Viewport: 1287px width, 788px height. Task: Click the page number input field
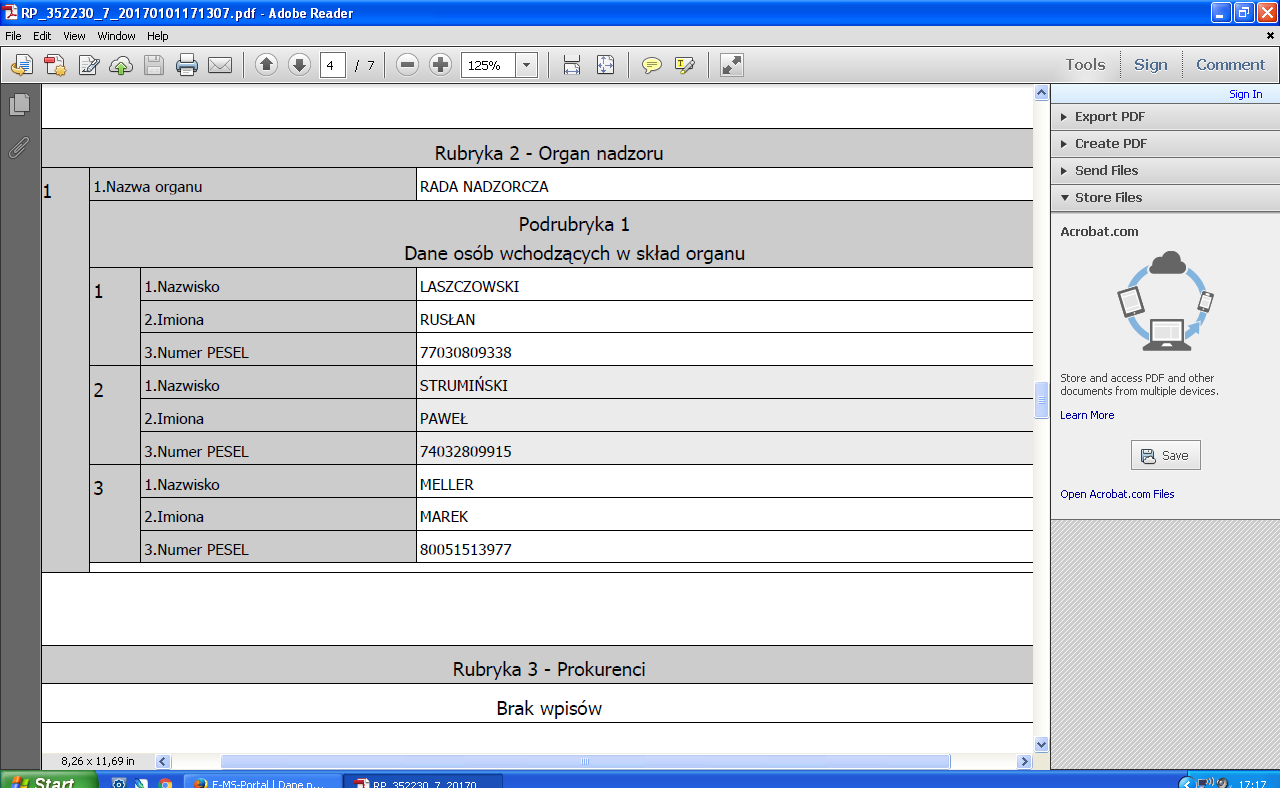[333, 66]
